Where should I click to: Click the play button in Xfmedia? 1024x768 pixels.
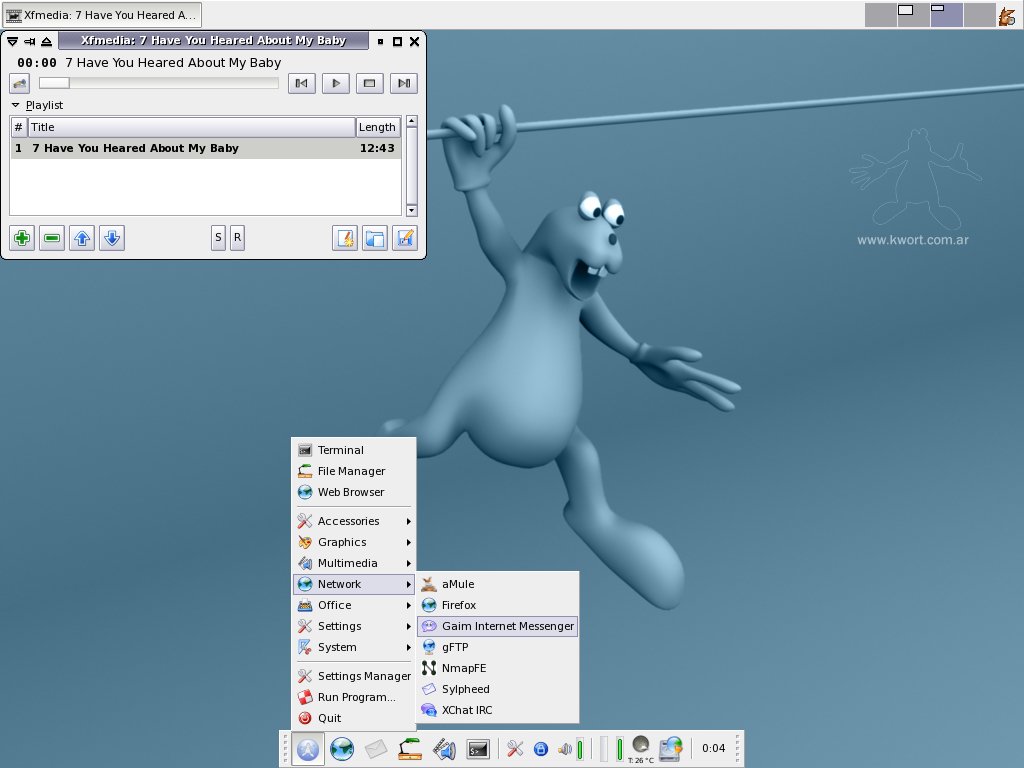[336, 83]
